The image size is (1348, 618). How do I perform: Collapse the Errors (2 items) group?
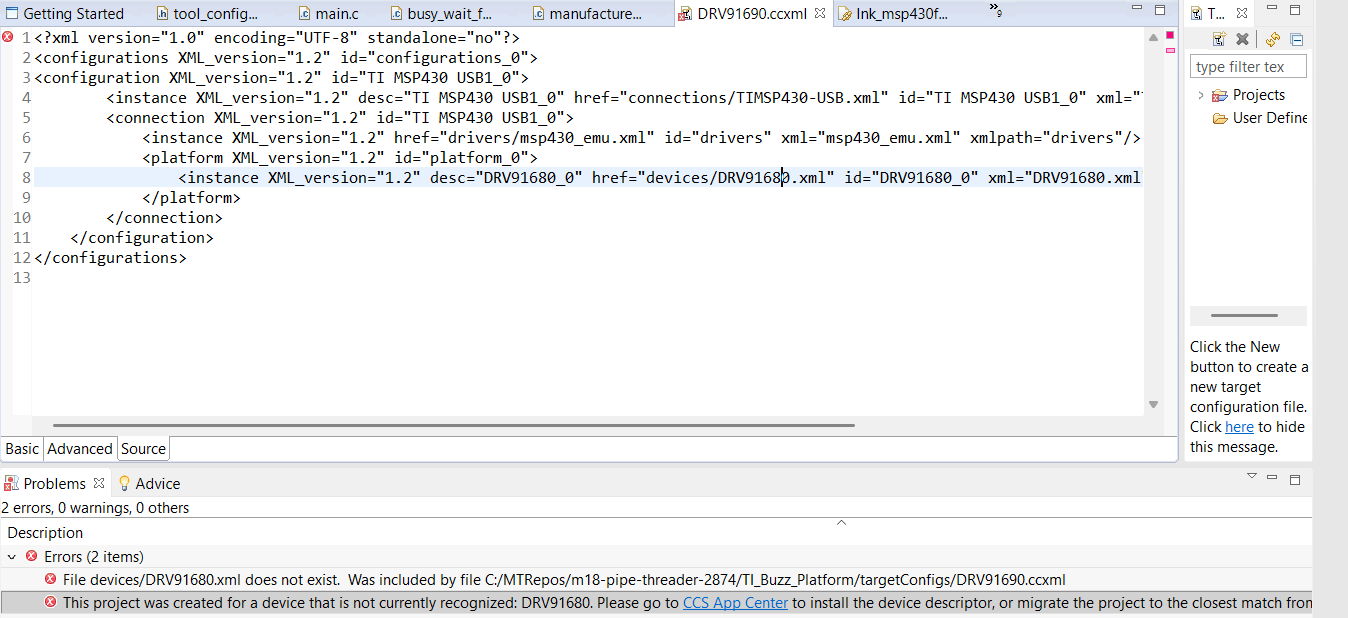(x=12, y=557)
